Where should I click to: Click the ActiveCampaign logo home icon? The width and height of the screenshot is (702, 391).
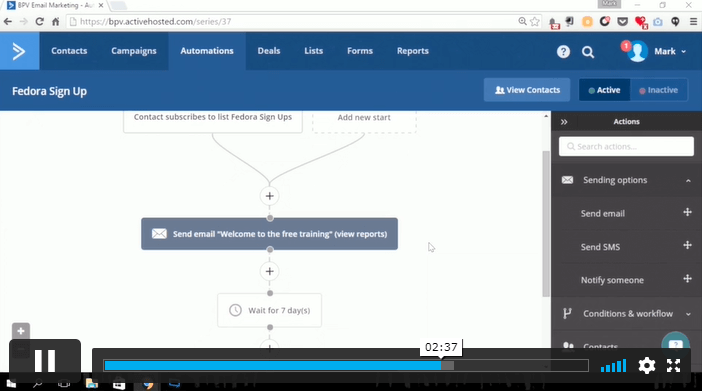click(19, 51)
